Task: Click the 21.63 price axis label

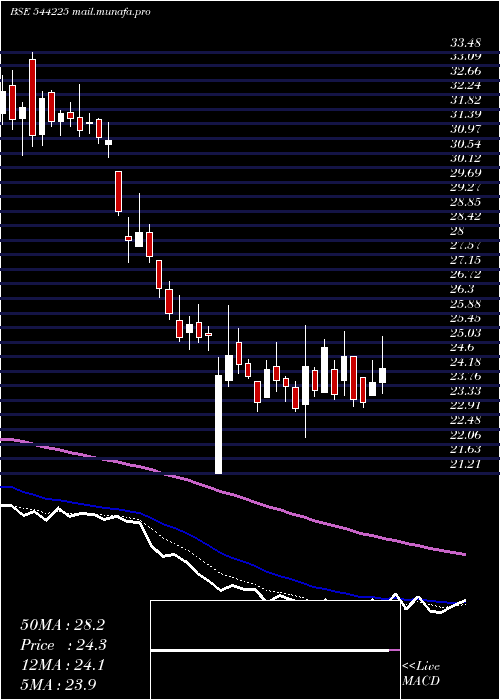Action: [466, 449]
